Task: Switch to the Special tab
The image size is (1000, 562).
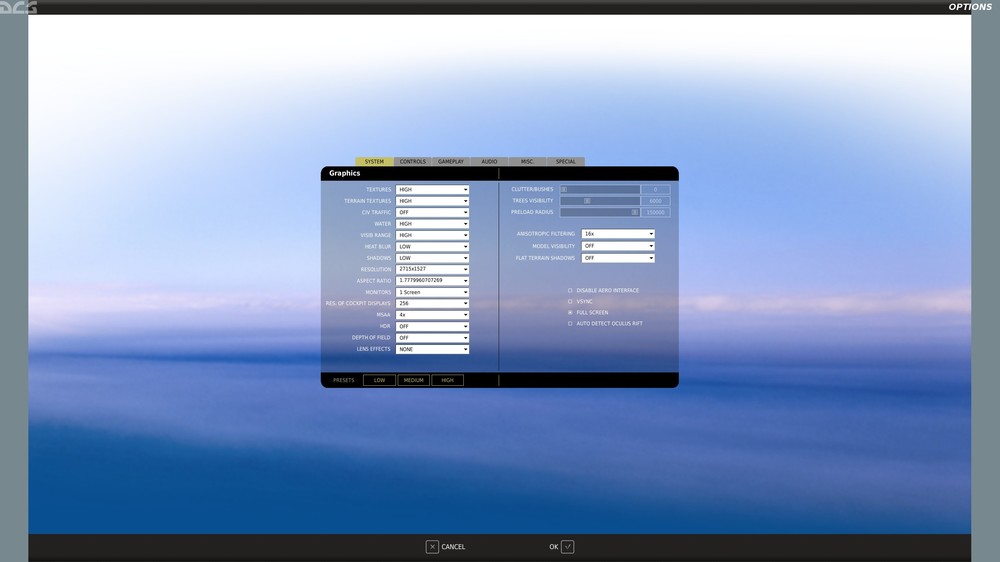Action: tap(566, 161)
